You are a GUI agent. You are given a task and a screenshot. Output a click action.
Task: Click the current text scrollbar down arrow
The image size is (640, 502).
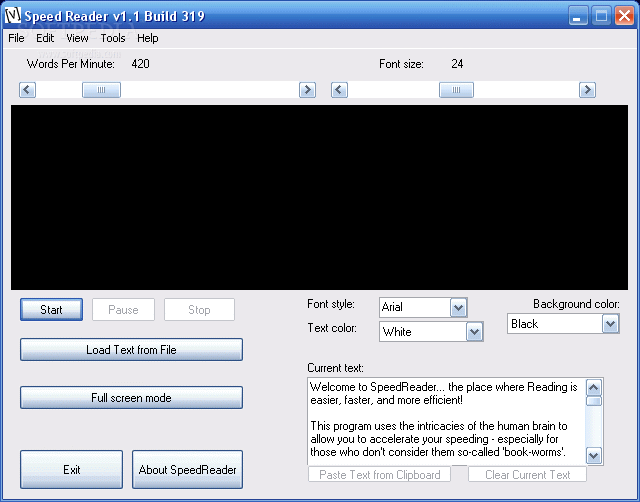594,455
